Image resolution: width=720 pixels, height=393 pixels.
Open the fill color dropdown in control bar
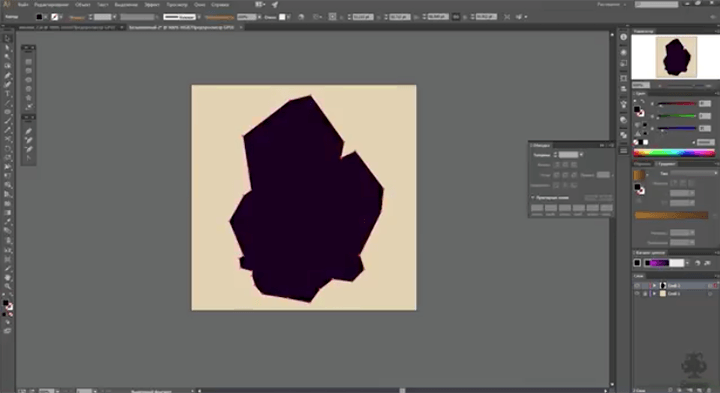tap(46, 17)
